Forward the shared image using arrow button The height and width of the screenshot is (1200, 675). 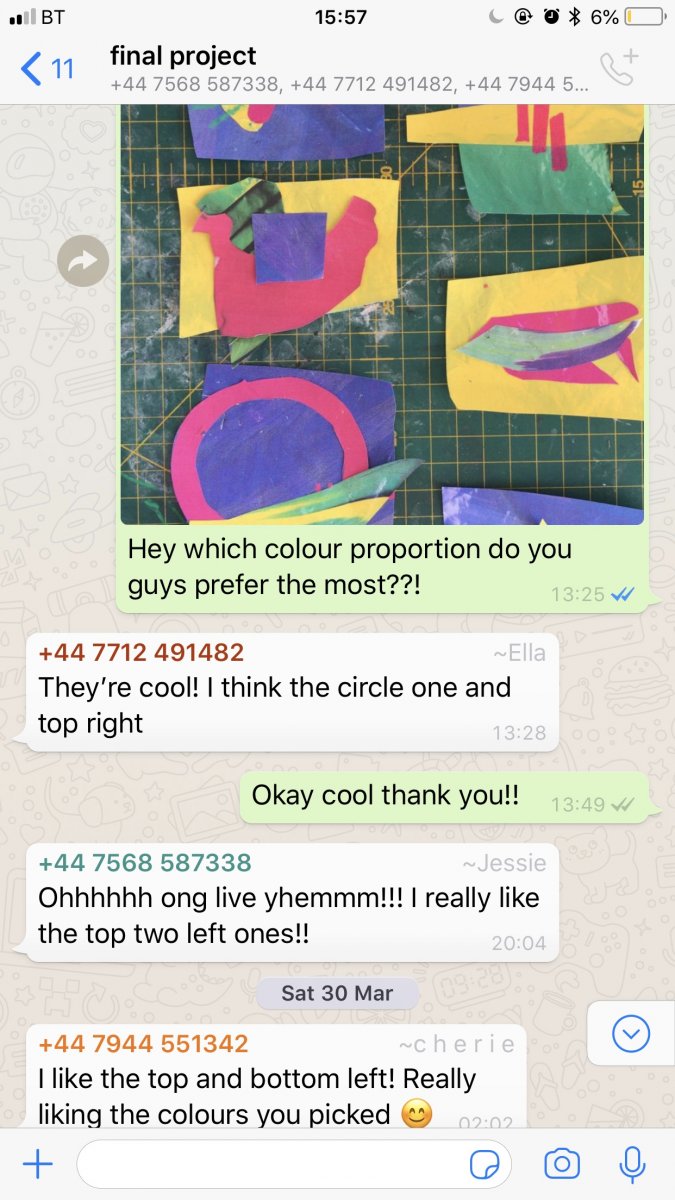pos(83,261)
